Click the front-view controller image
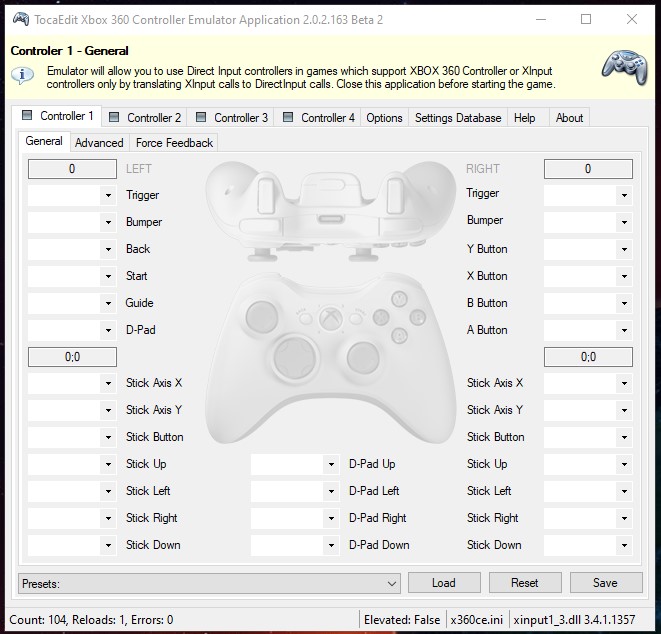Screen dimensions: 661x634 (x=328, y=347)
